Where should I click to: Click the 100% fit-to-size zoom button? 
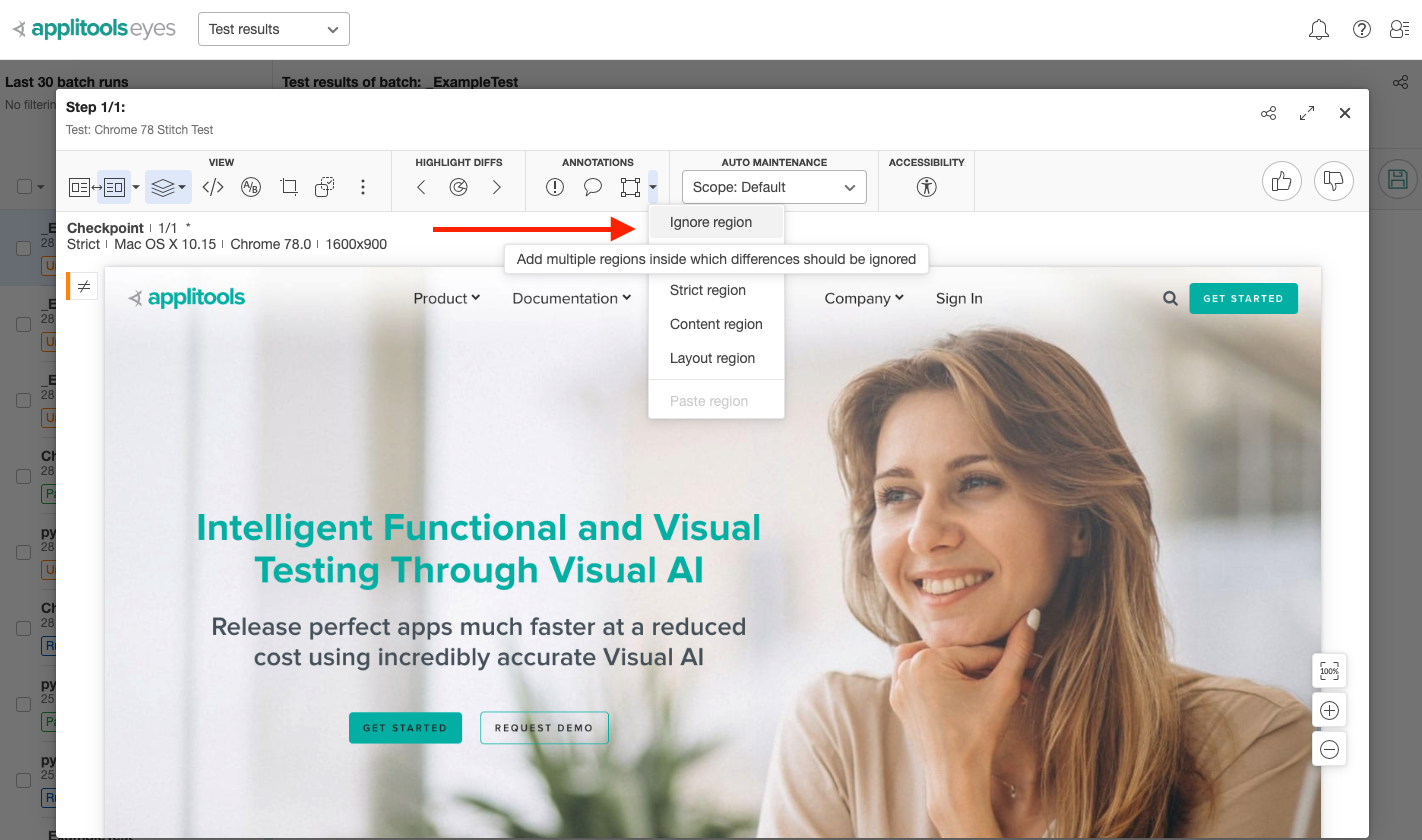point(1329,671)
